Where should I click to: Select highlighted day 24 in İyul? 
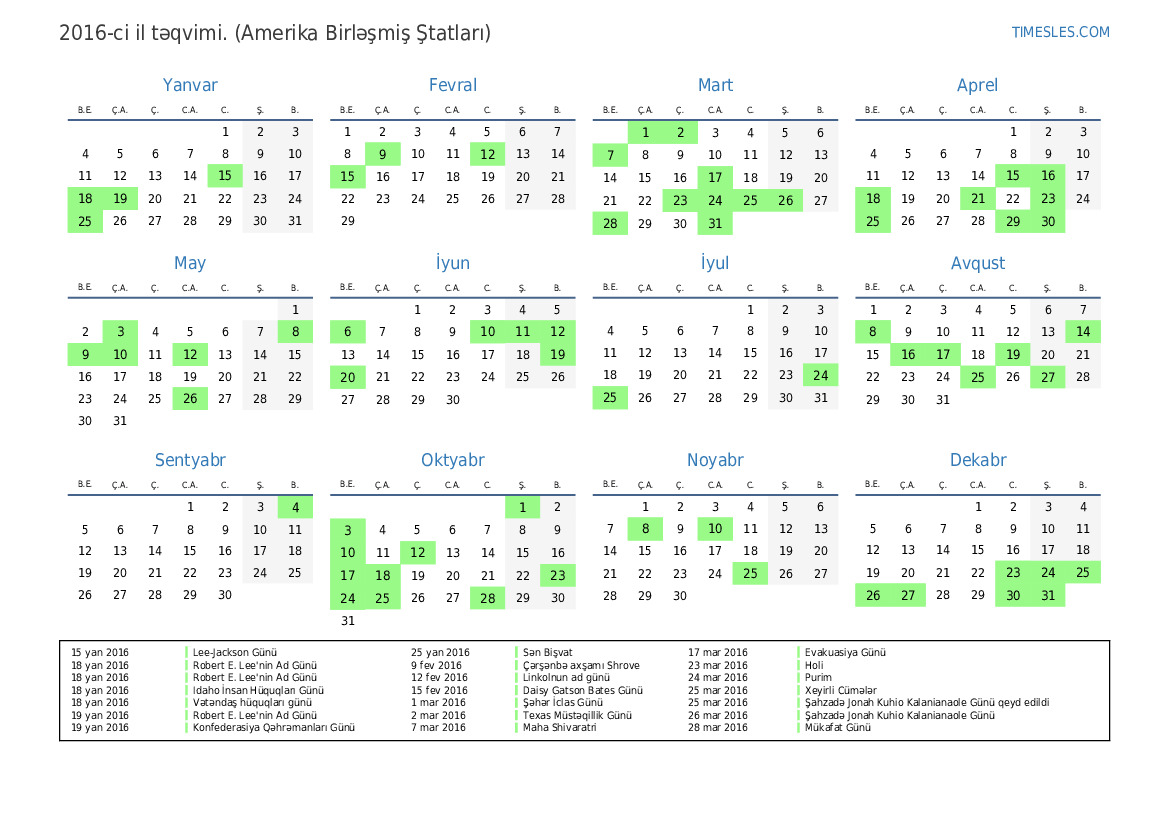820,376
